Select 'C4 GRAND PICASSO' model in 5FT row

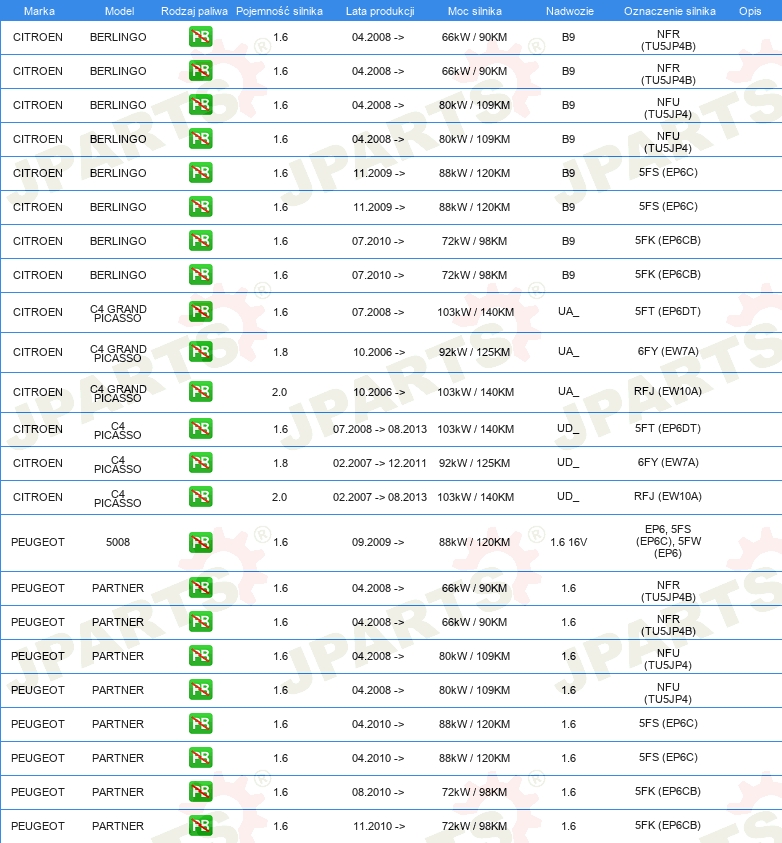[x=118, y=313]
